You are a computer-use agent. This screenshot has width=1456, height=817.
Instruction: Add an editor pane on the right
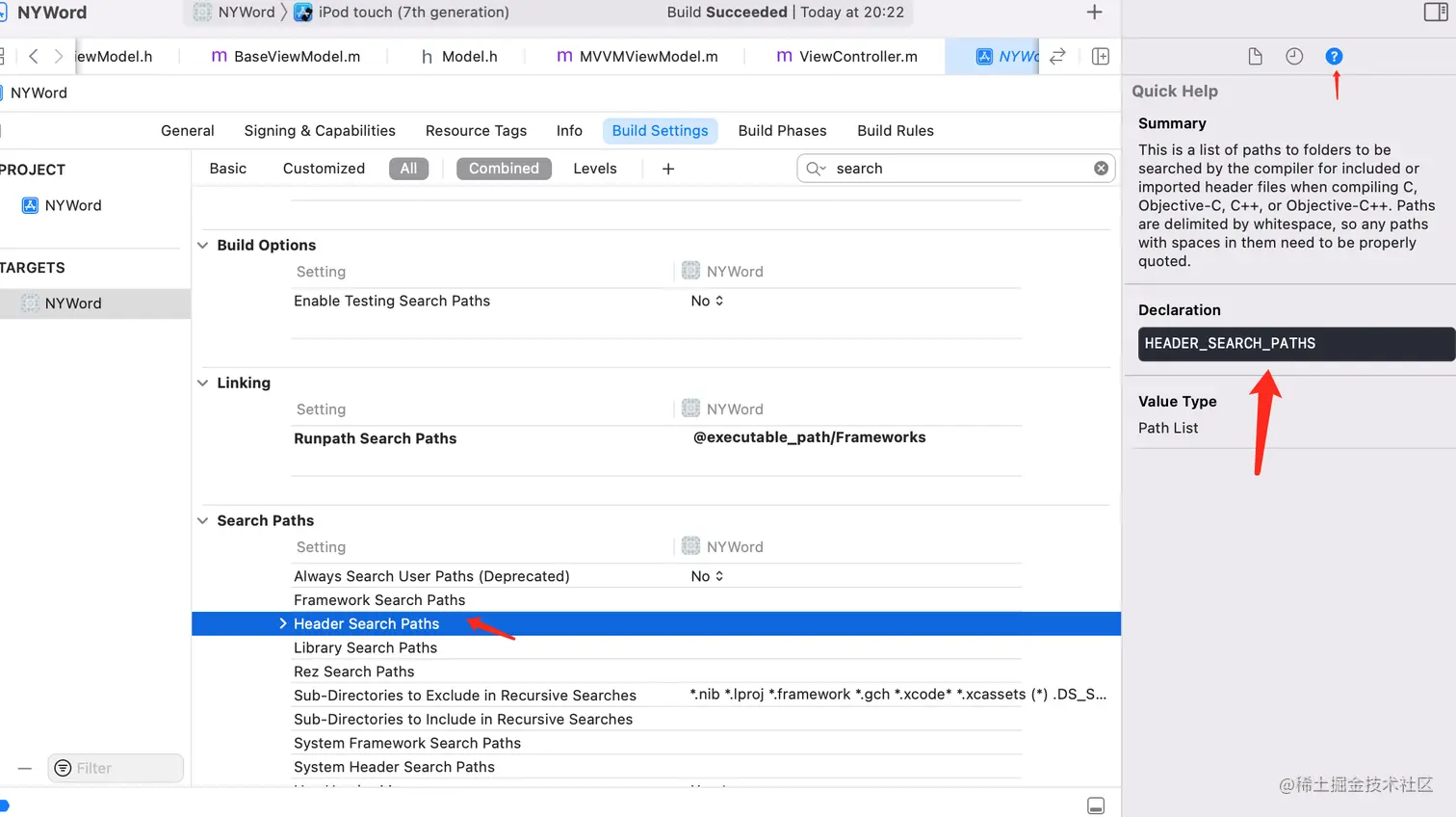pyautogui.click(x=1101, y=57)
